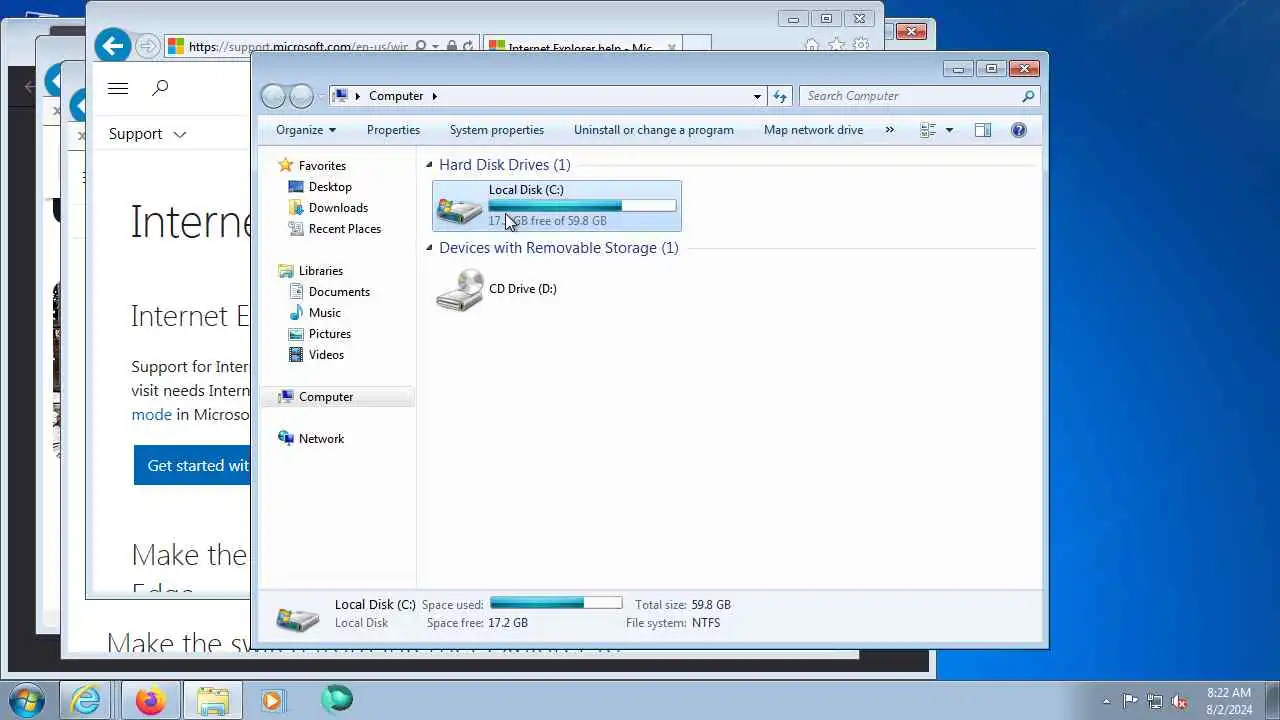Open Internet Explorer from taskbar
The height and width of the screenshot is (720, 1280).
click(x=86, y=700)
